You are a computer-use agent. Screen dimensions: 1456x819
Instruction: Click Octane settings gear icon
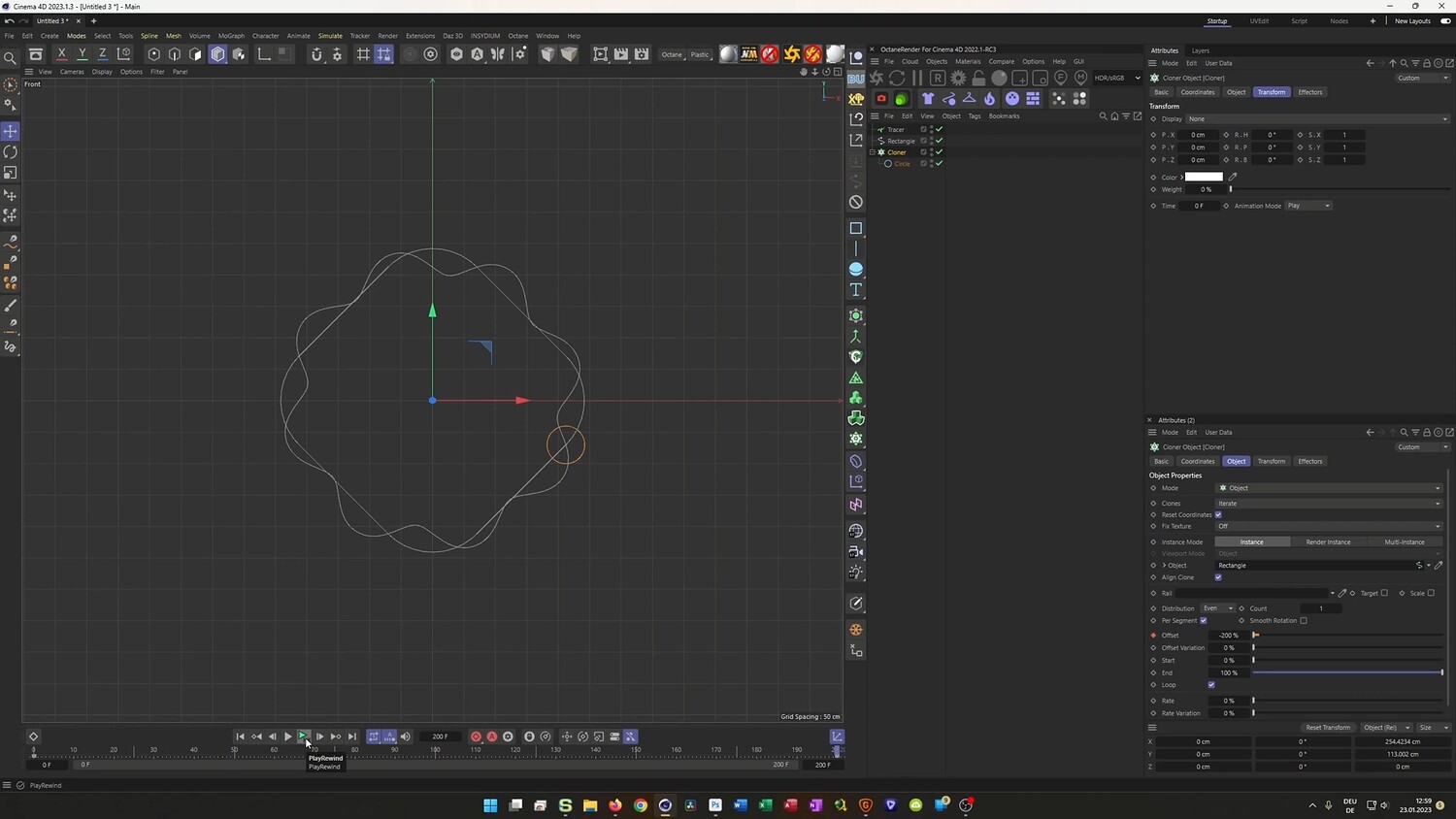[x=958, y=78]
